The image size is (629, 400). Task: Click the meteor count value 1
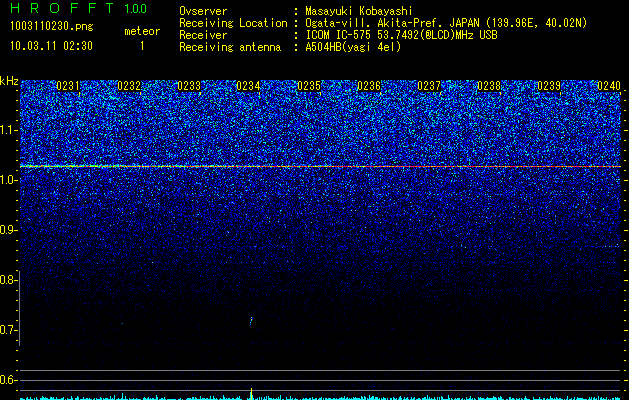point(142,46)
